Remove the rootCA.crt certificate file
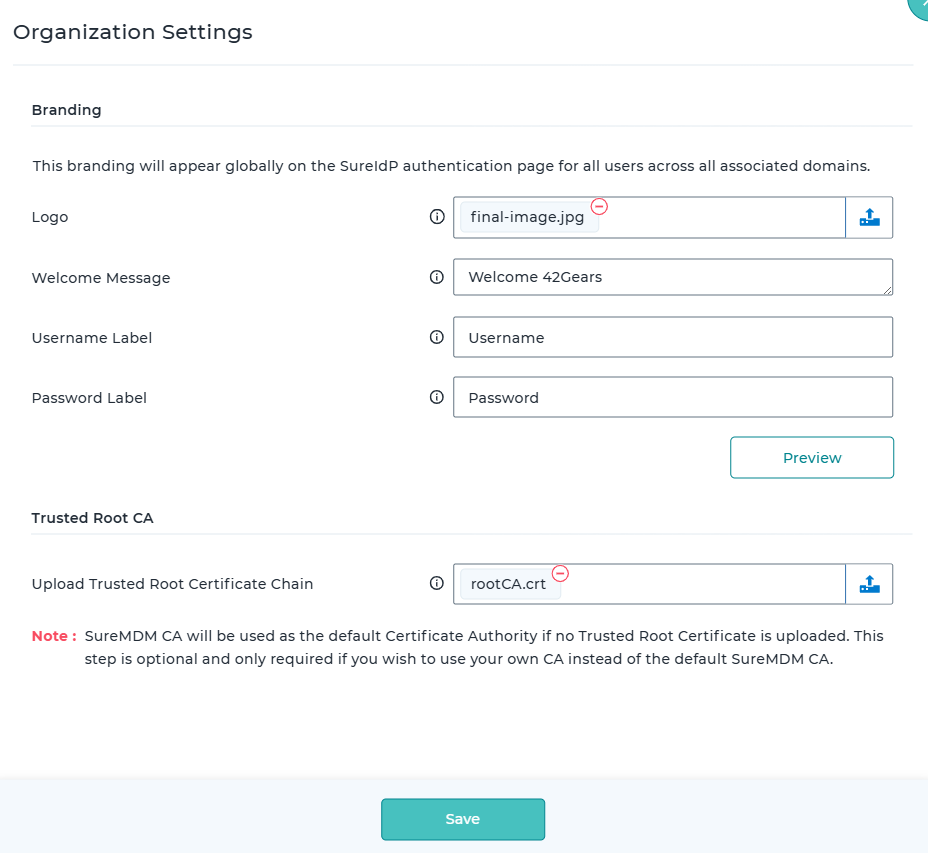The height and width of the screenshot is (853, 928). coord(560,573)
